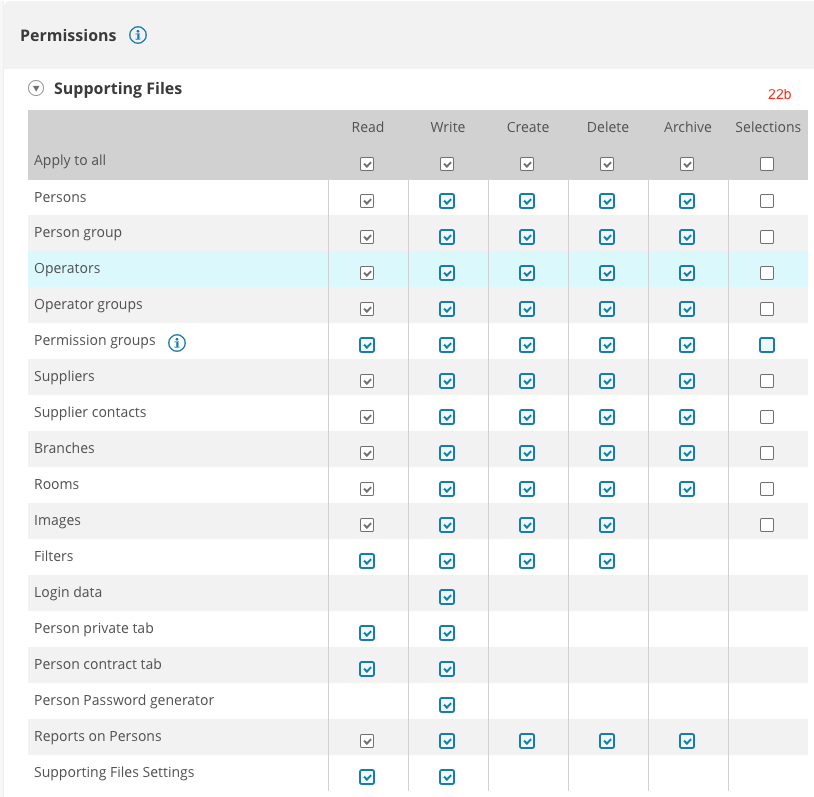
Task: Click the Supporting Files section heading
Action: [118, 88]
